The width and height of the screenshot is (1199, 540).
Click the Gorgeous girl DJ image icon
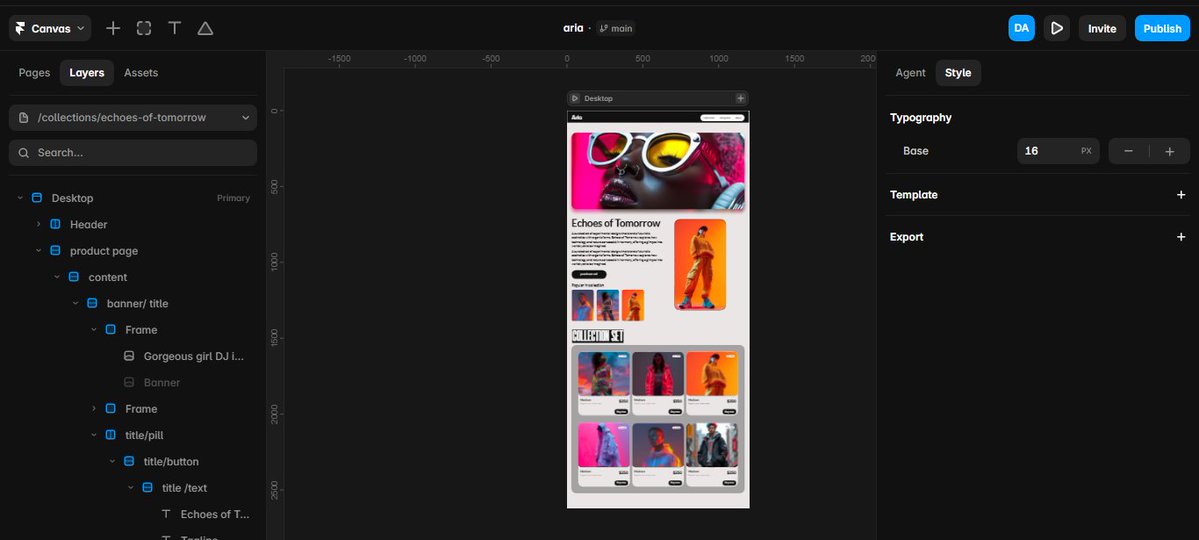(x=129, y=356)
